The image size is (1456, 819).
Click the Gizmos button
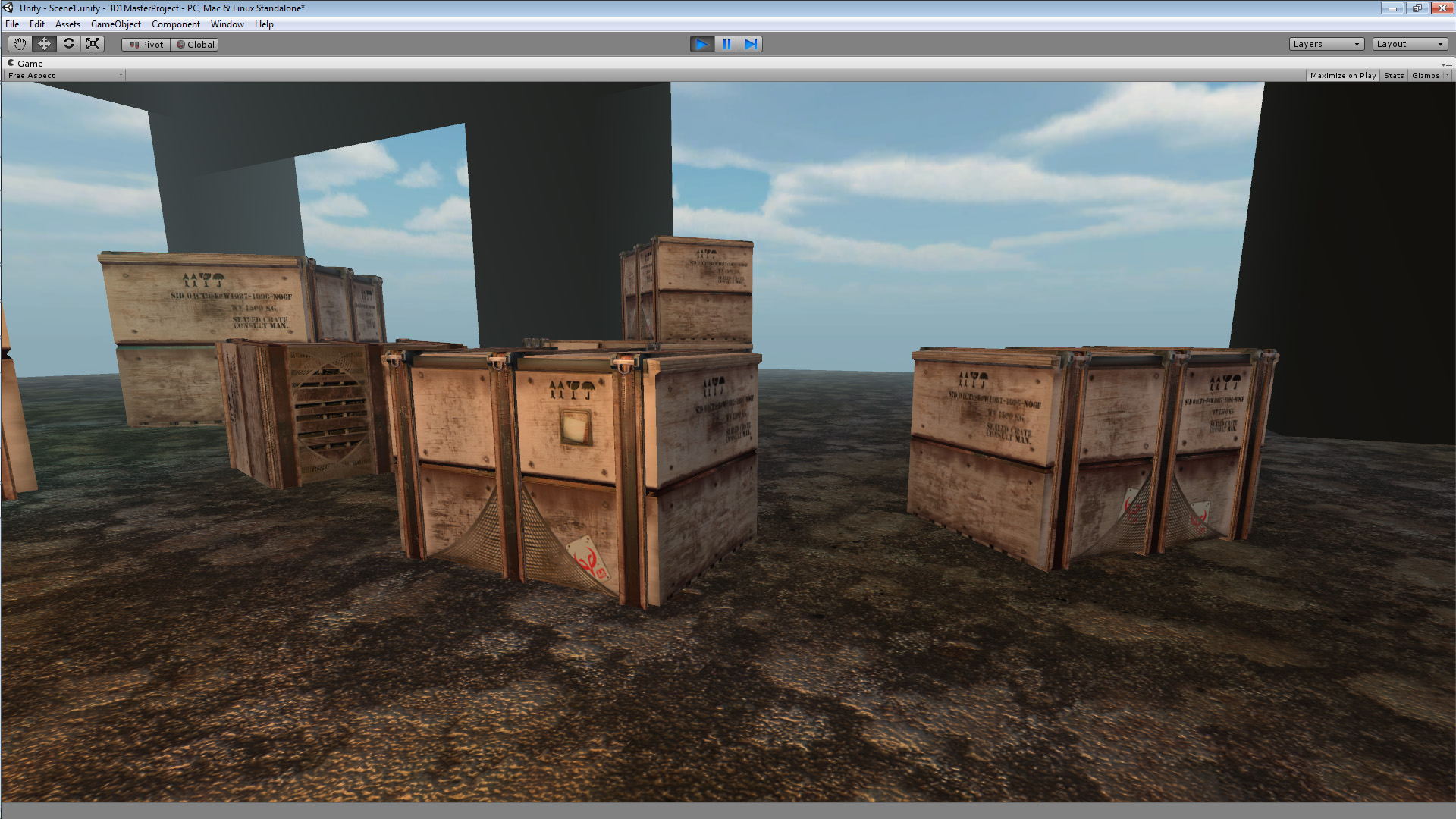[x=1425, y=75]
